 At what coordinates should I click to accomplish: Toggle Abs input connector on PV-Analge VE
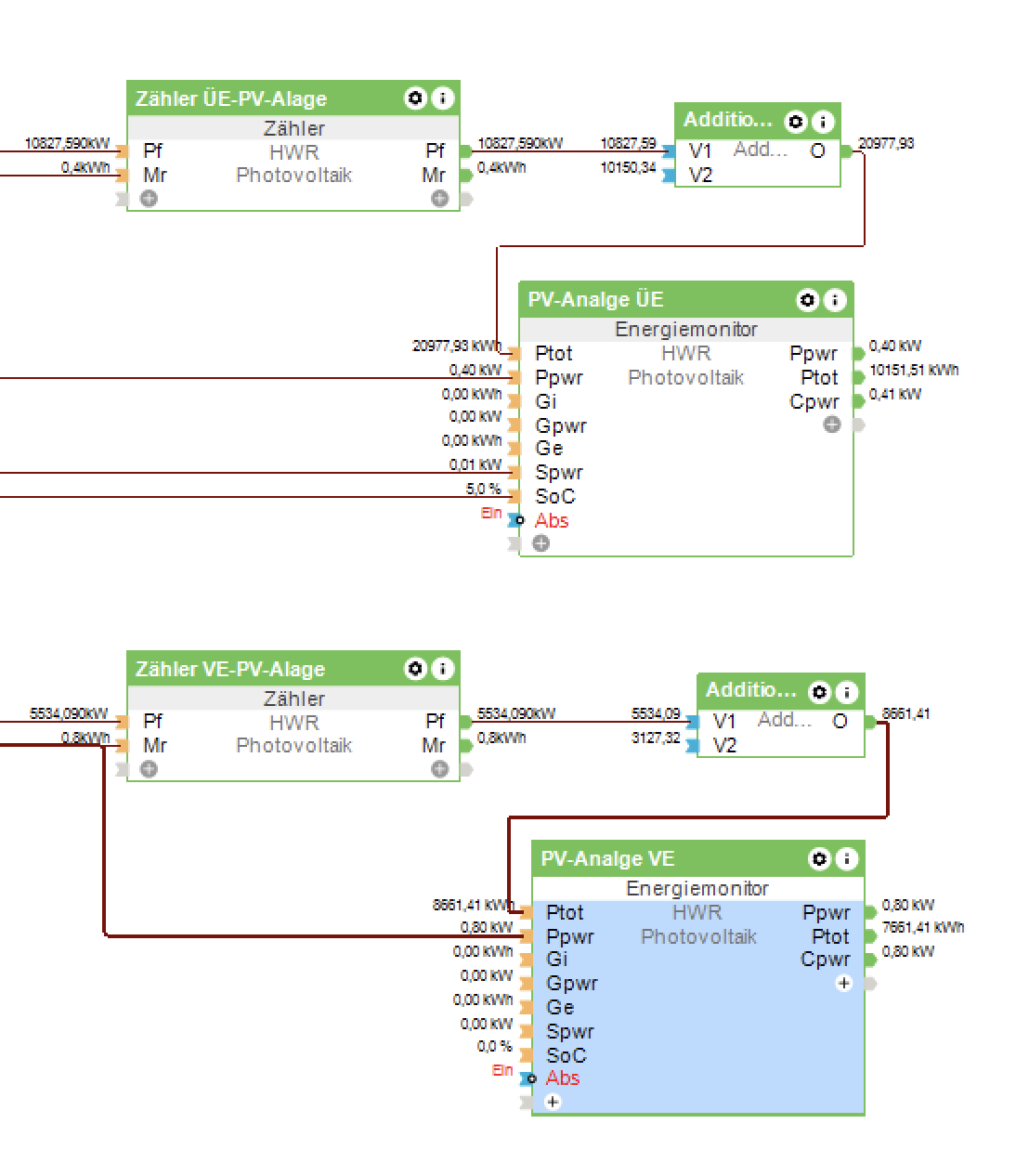click(x=527, y=1078)
